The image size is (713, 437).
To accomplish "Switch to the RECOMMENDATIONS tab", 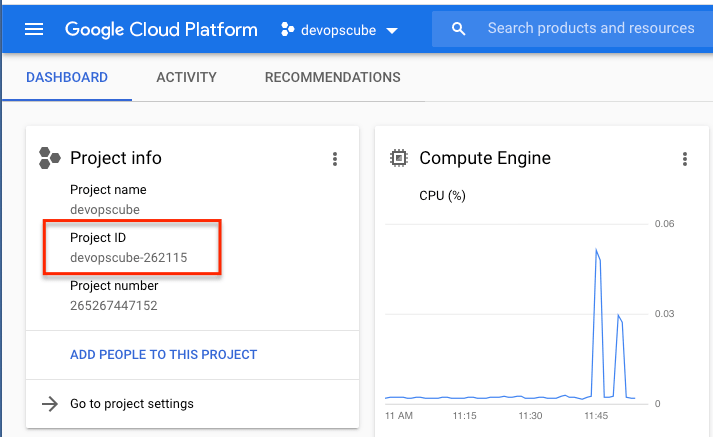I will 333,77.
